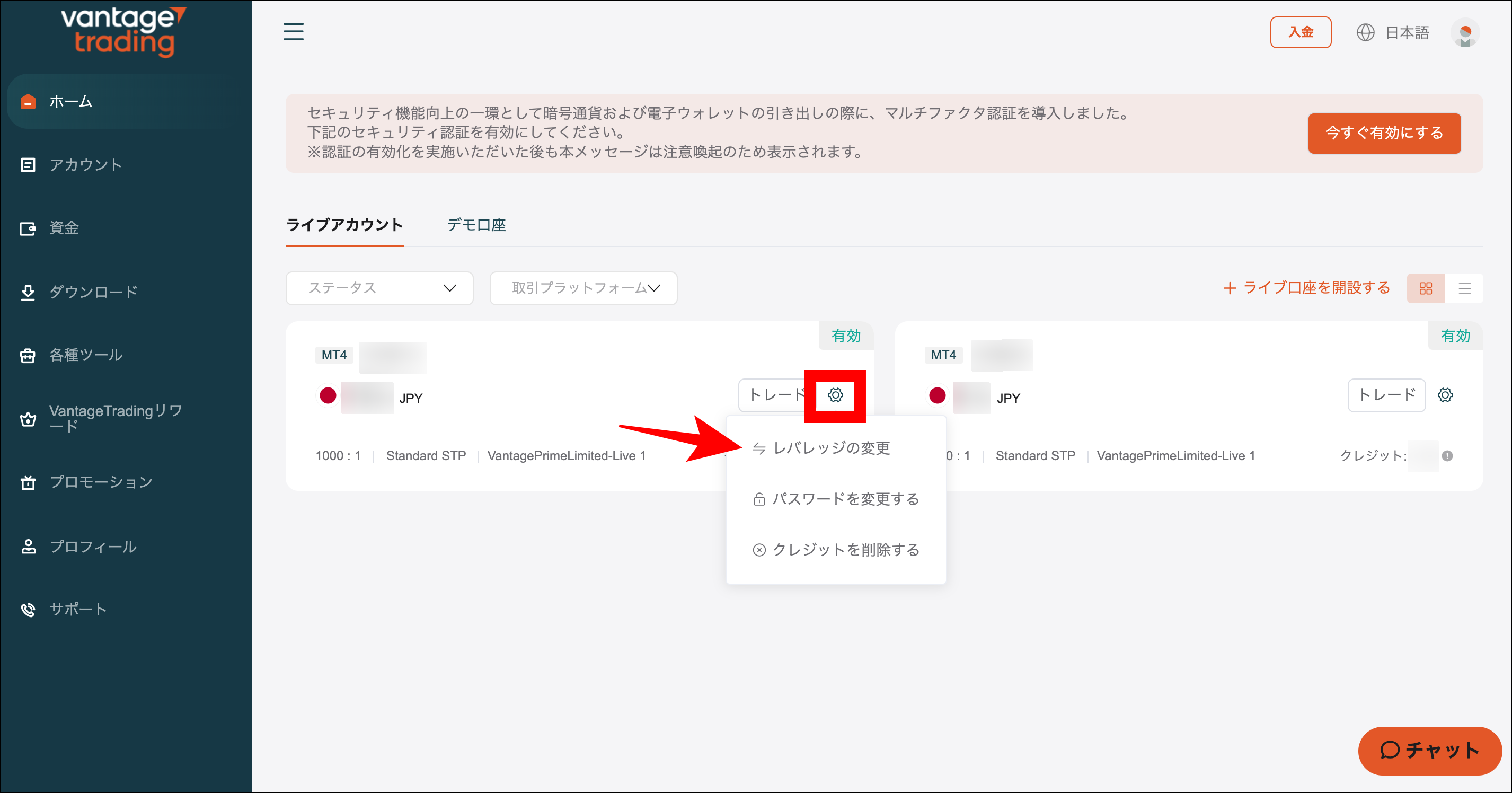Click the hamburger menu icon
1512x793 pixels.
tap(294, 32)
